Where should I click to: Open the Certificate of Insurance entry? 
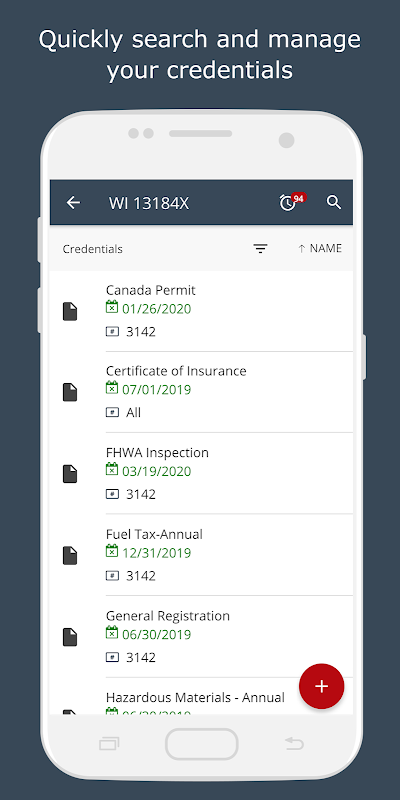[201, 392]
